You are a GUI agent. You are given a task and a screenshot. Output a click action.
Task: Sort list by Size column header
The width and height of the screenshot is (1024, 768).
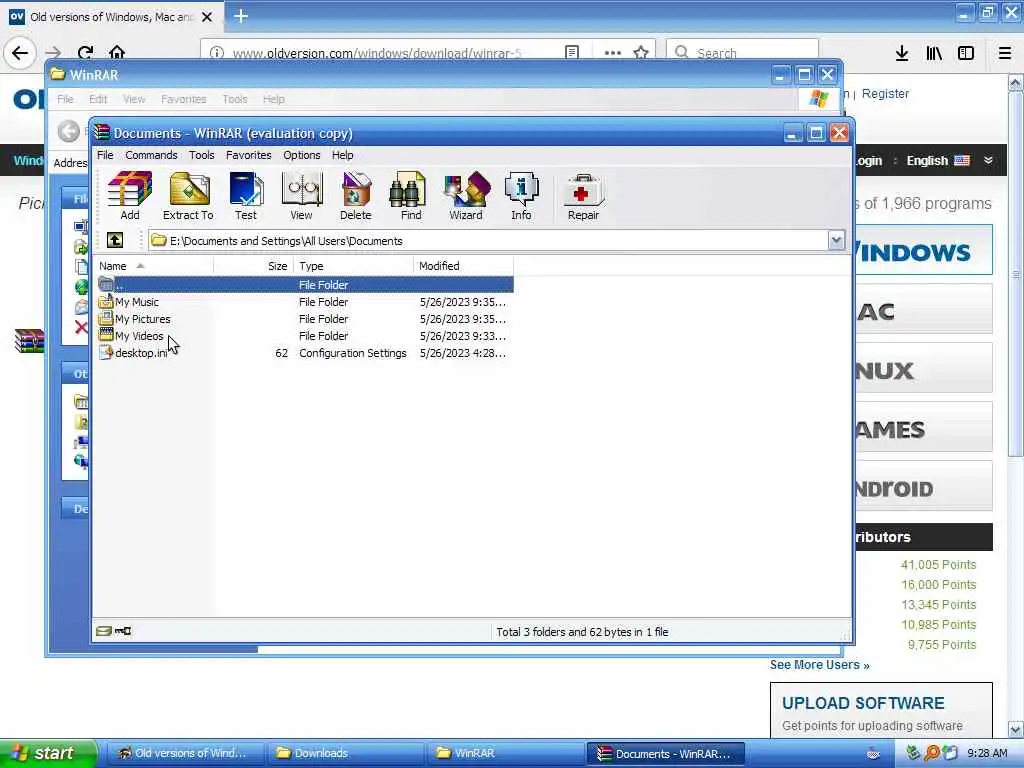click(x=254, y=266)
